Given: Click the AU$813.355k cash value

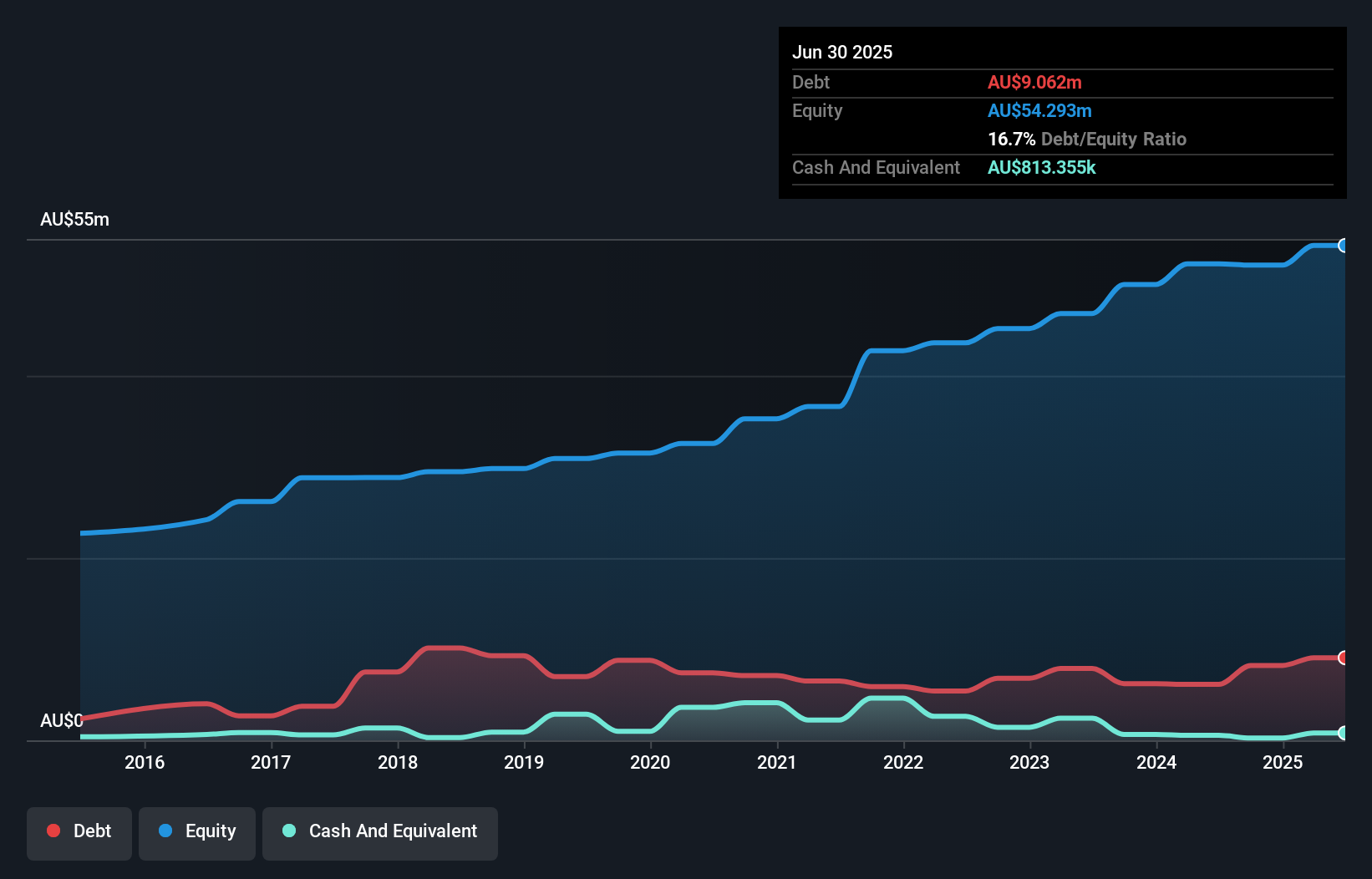Looking at the screenshot, I should coord(1041,167).
